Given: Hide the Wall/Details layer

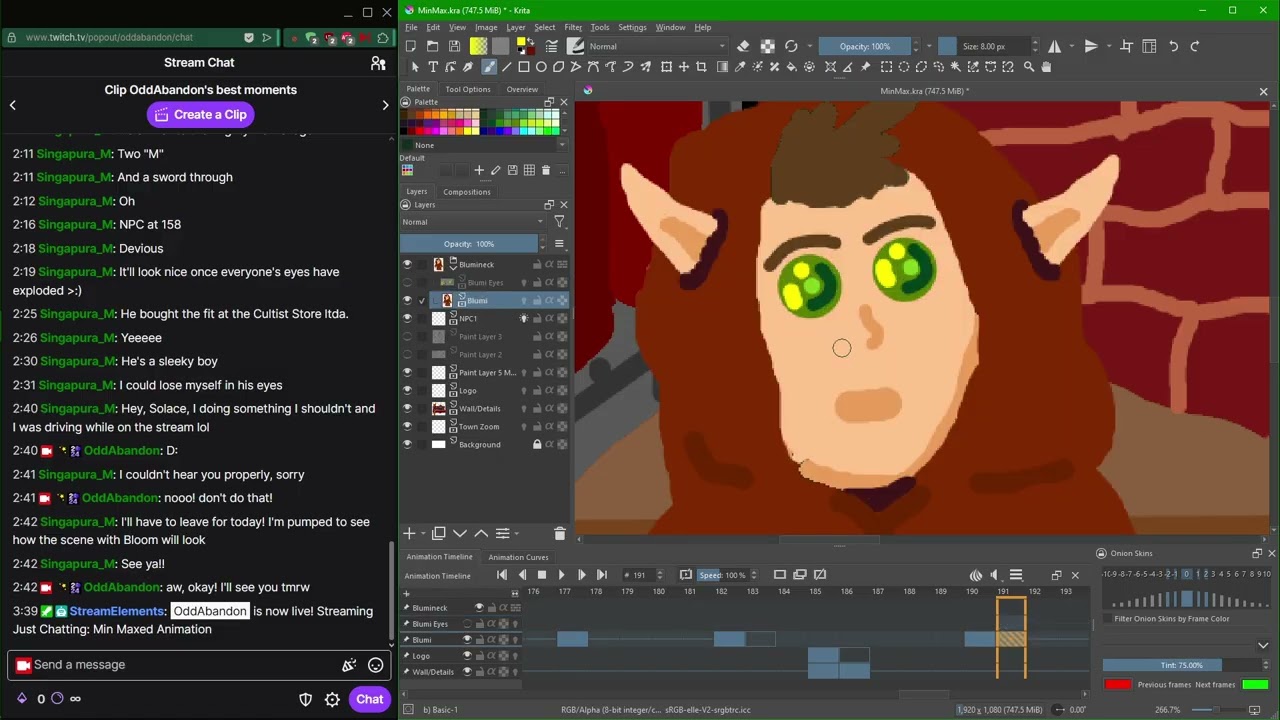Looking at the screenshot, I should [407, 409].
